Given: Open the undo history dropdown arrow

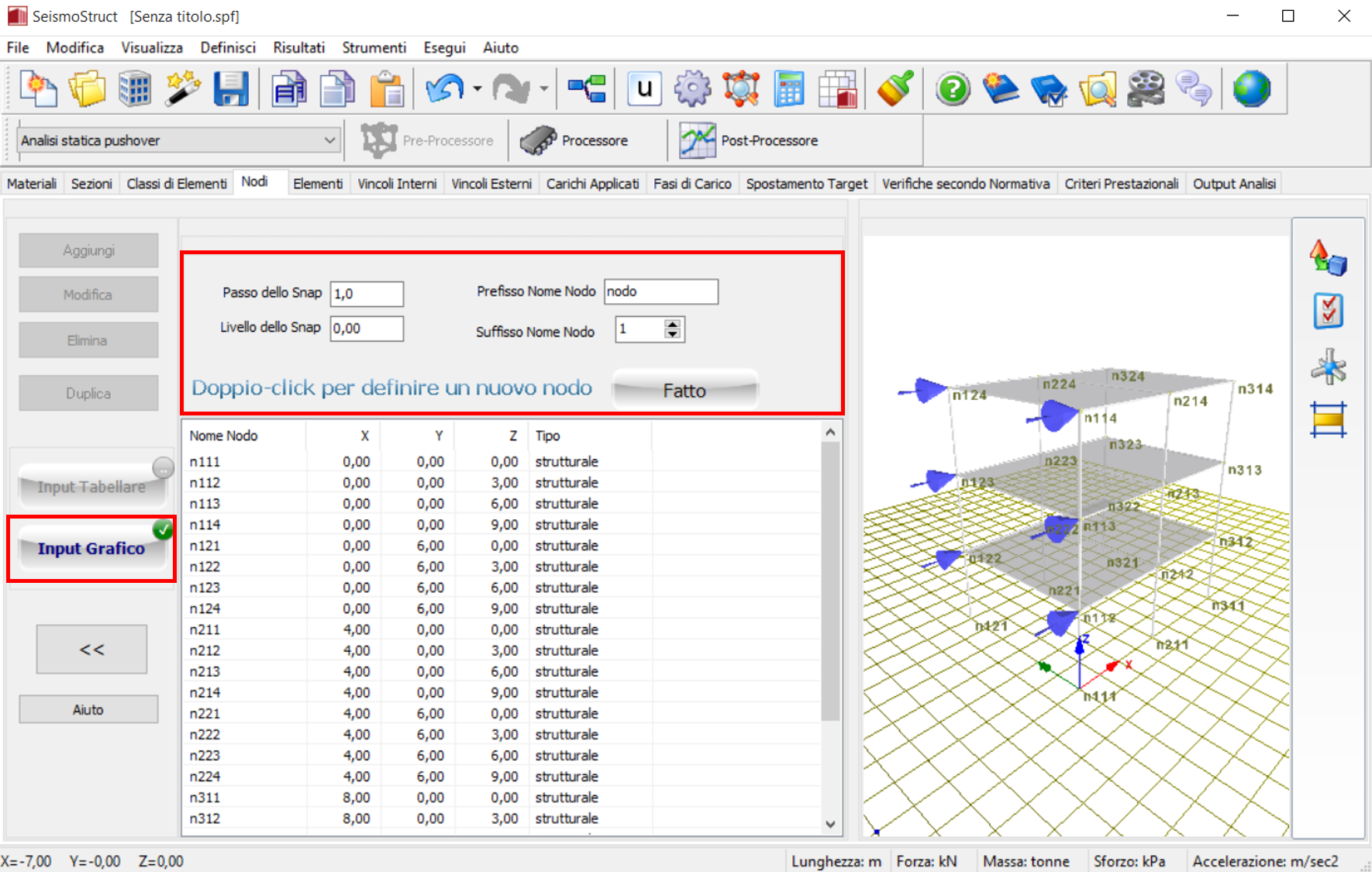Looking at the screenshot, I should (x=477, y=89).
